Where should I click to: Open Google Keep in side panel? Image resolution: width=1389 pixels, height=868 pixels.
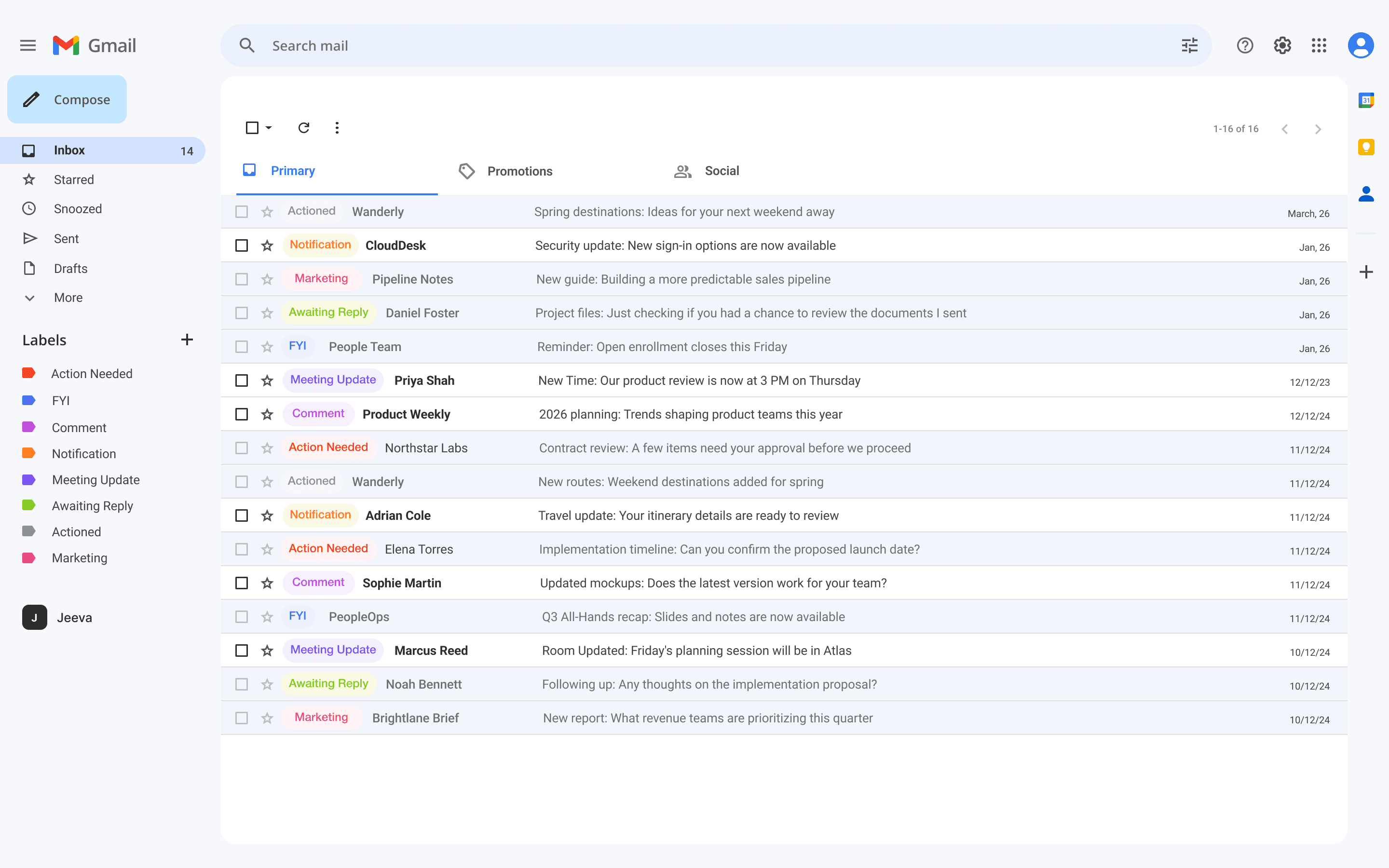[1366, 147]
